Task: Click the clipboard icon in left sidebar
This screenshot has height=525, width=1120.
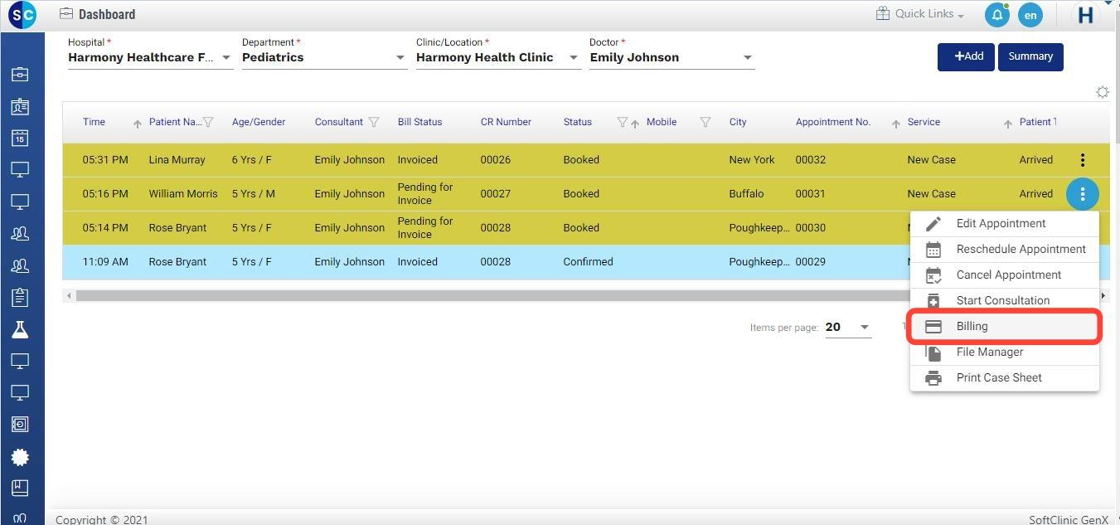Action: point(20,297)
